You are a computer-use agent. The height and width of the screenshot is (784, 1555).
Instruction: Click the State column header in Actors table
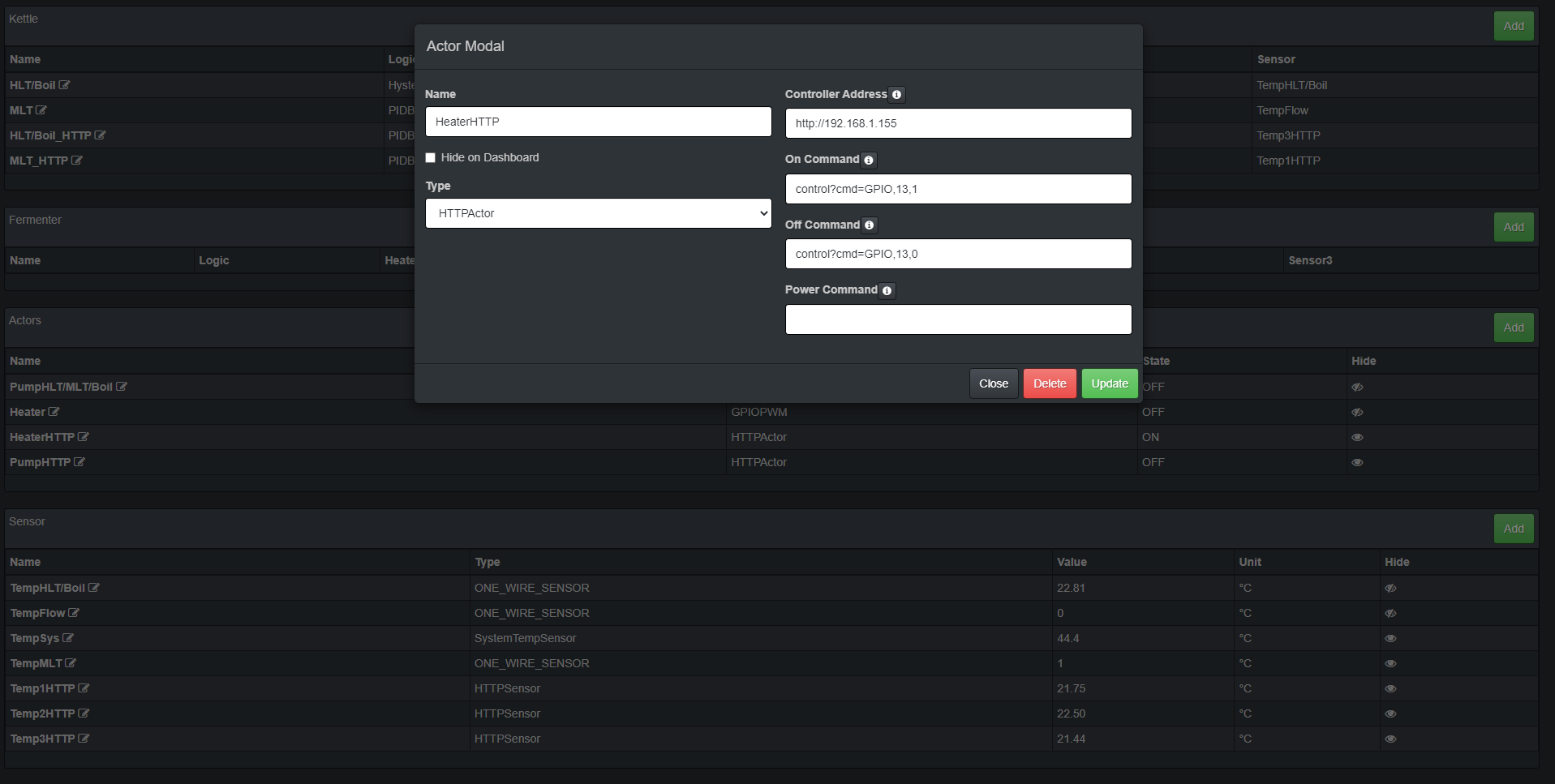[1156, 361]
